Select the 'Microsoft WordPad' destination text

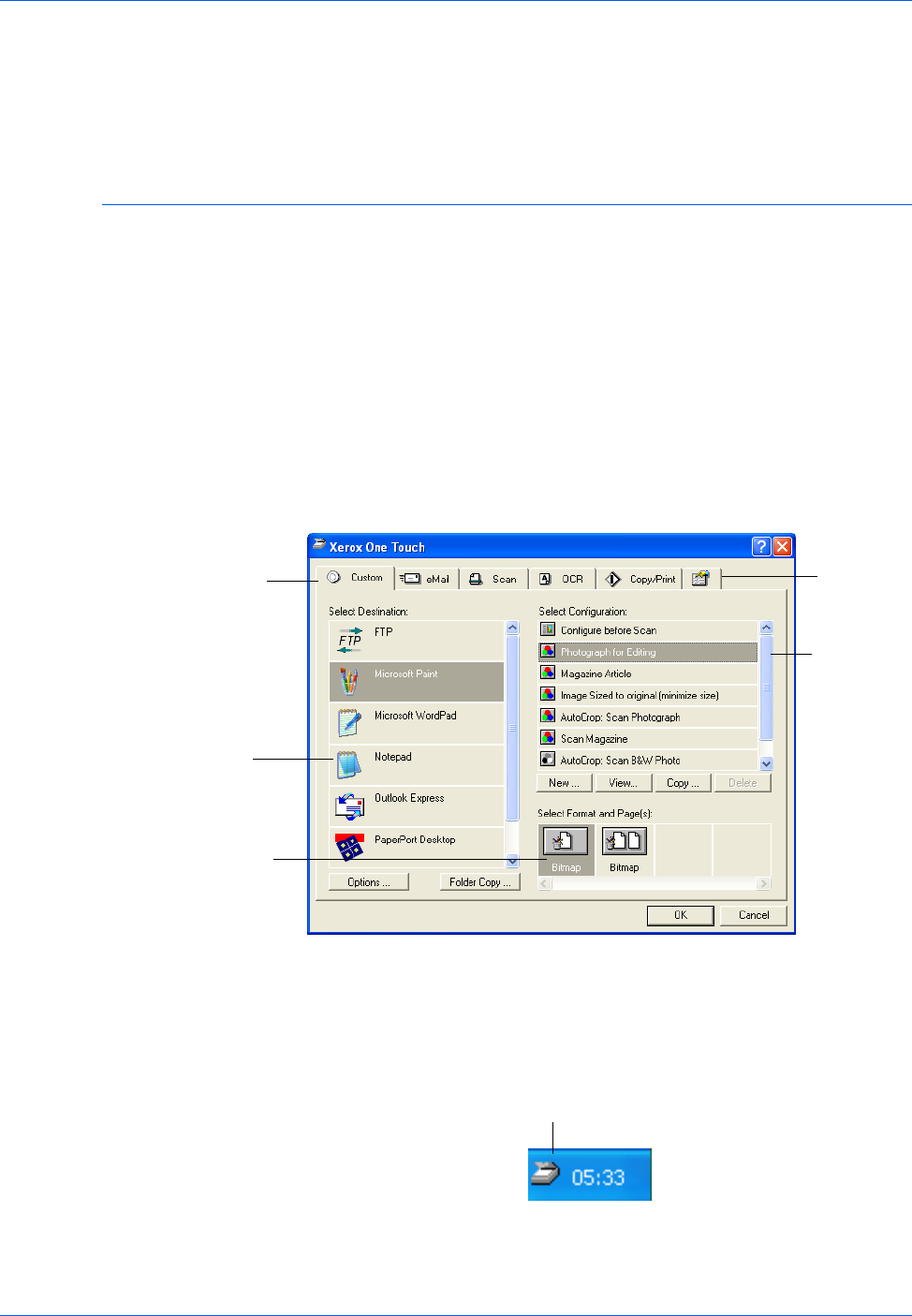click(x=416, y=716)
